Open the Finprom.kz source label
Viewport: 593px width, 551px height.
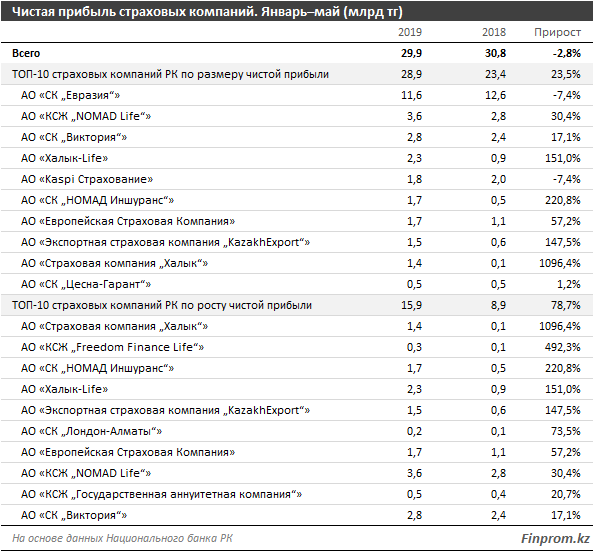555,538
